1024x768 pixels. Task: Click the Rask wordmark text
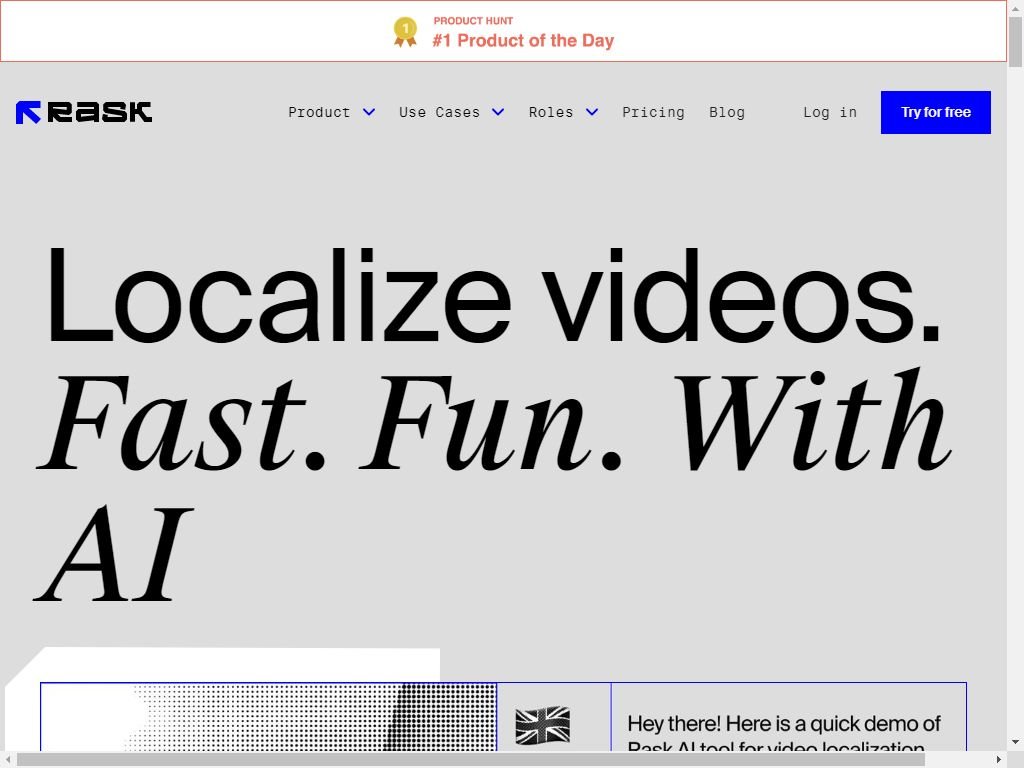pos(100,112)
